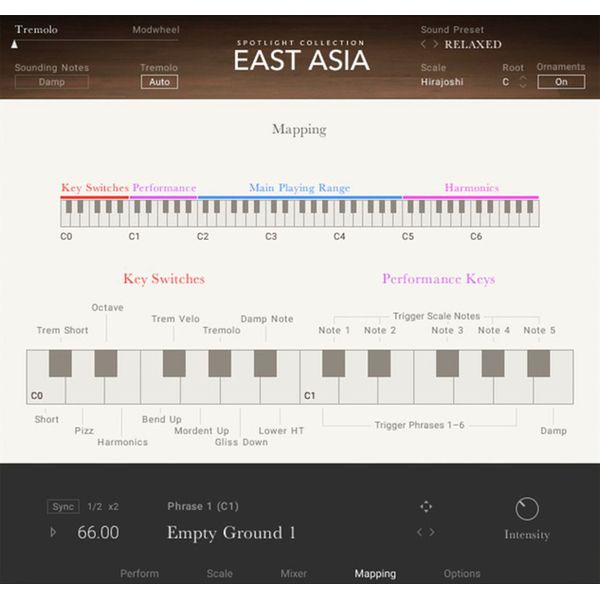Open the Hirajoshi scale dropdown

[442, 82]
